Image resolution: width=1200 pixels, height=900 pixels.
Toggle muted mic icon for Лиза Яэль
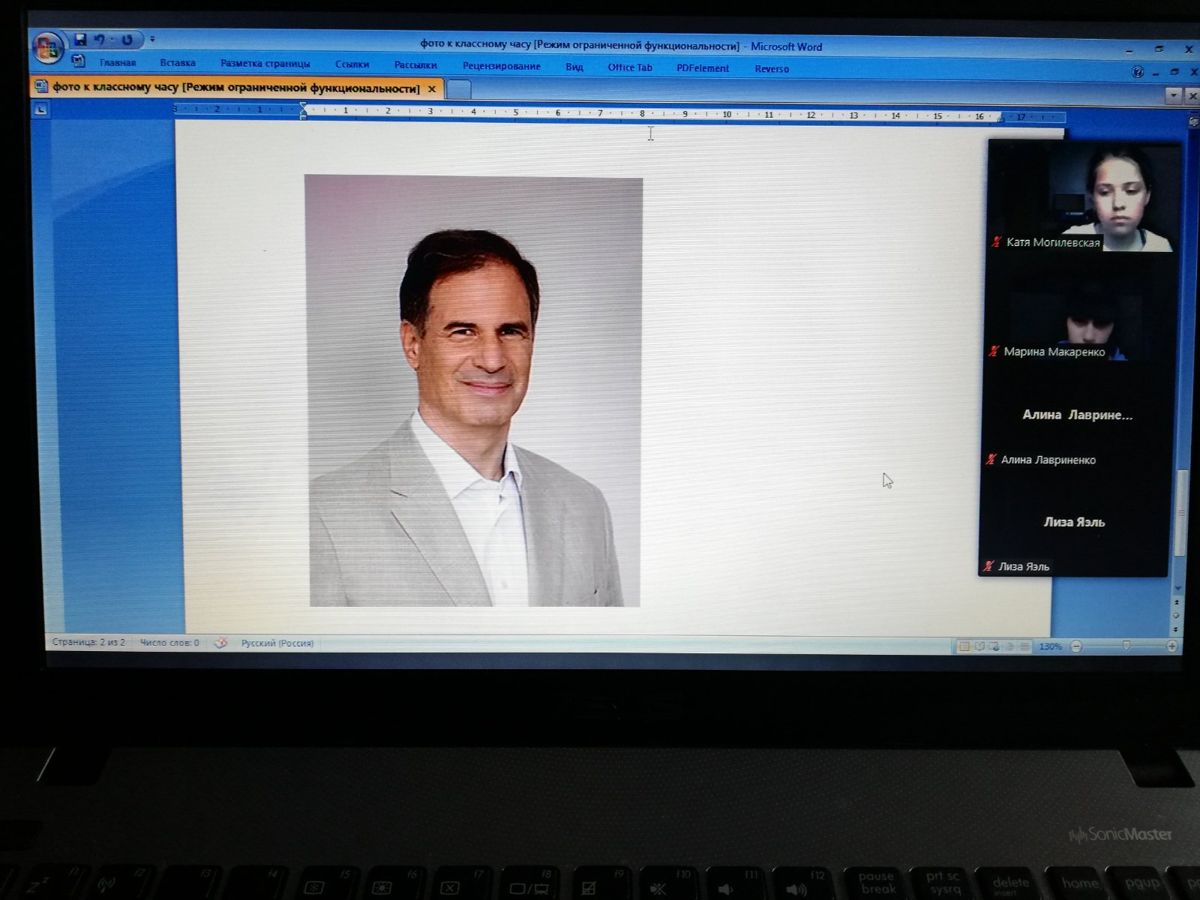click(988, 566)
